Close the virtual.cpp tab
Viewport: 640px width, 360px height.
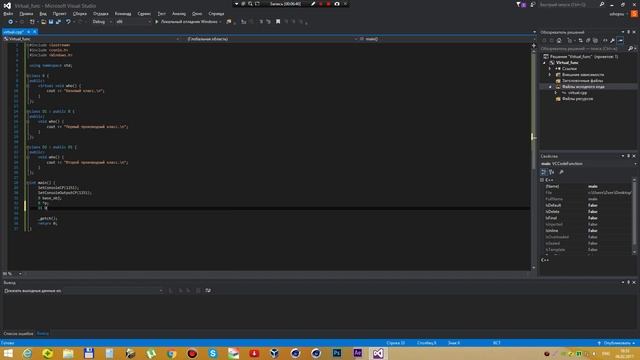[35, 32]
